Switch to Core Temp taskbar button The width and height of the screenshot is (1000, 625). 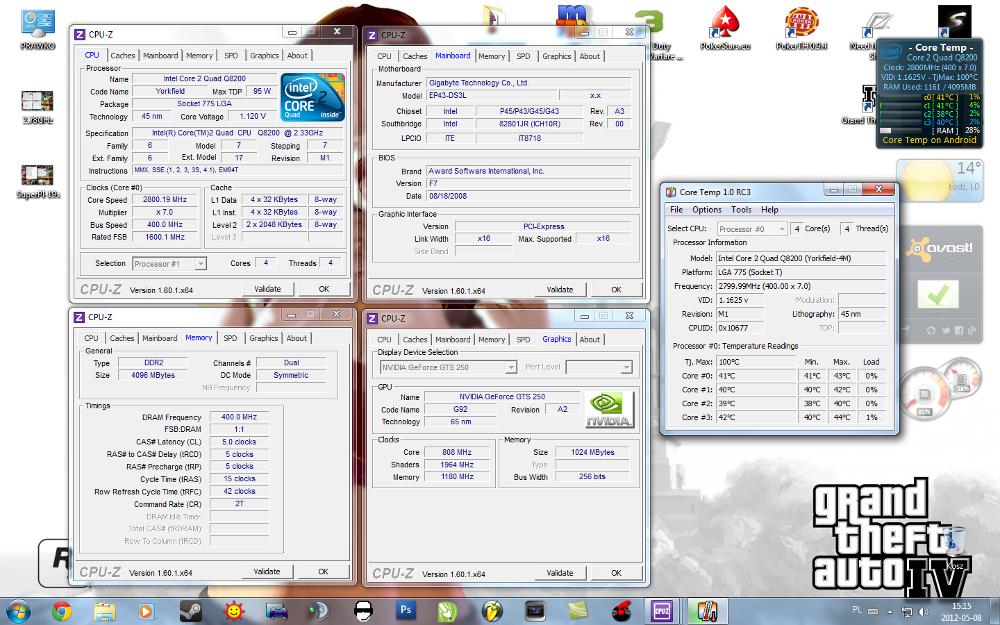click(705, 610)
